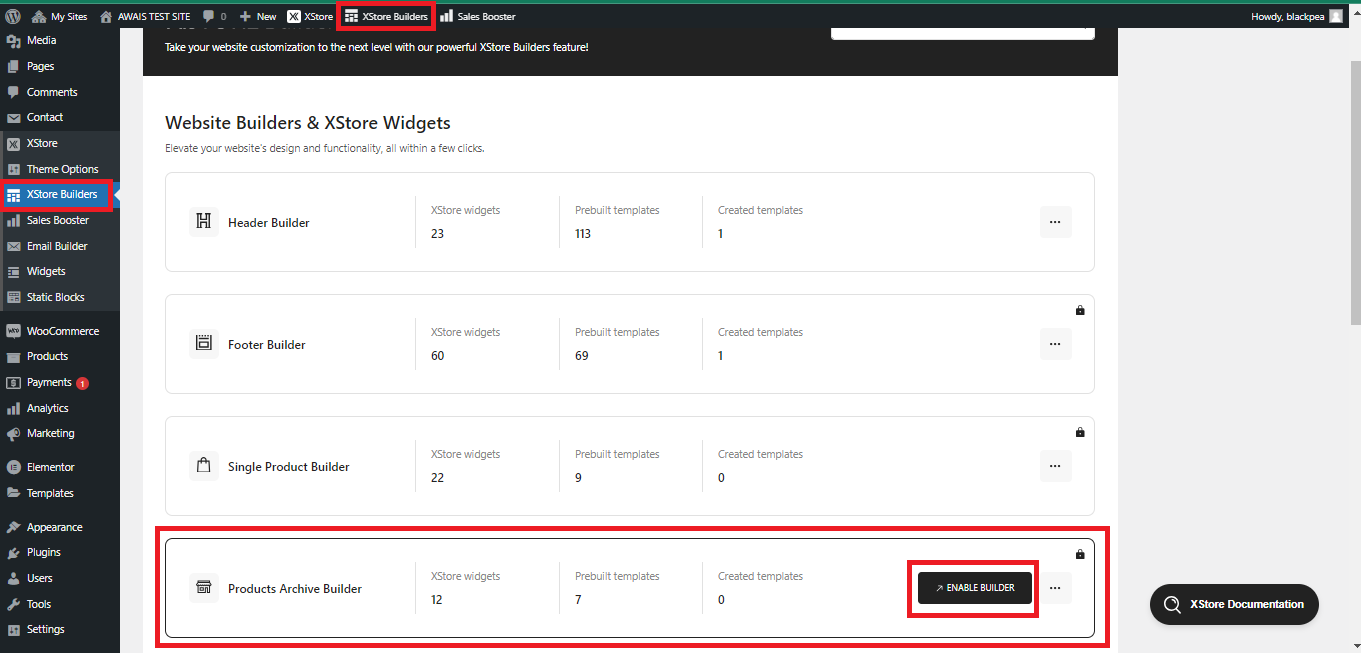The width and height of the screenshot is (1361, 653).
Task: Click the Products Archive Builder lock icon
Action: 1080,554
